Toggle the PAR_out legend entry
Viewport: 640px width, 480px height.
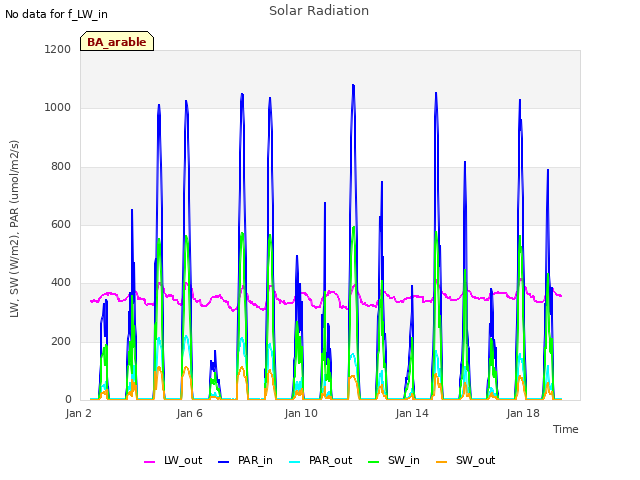tap(320, 460)
